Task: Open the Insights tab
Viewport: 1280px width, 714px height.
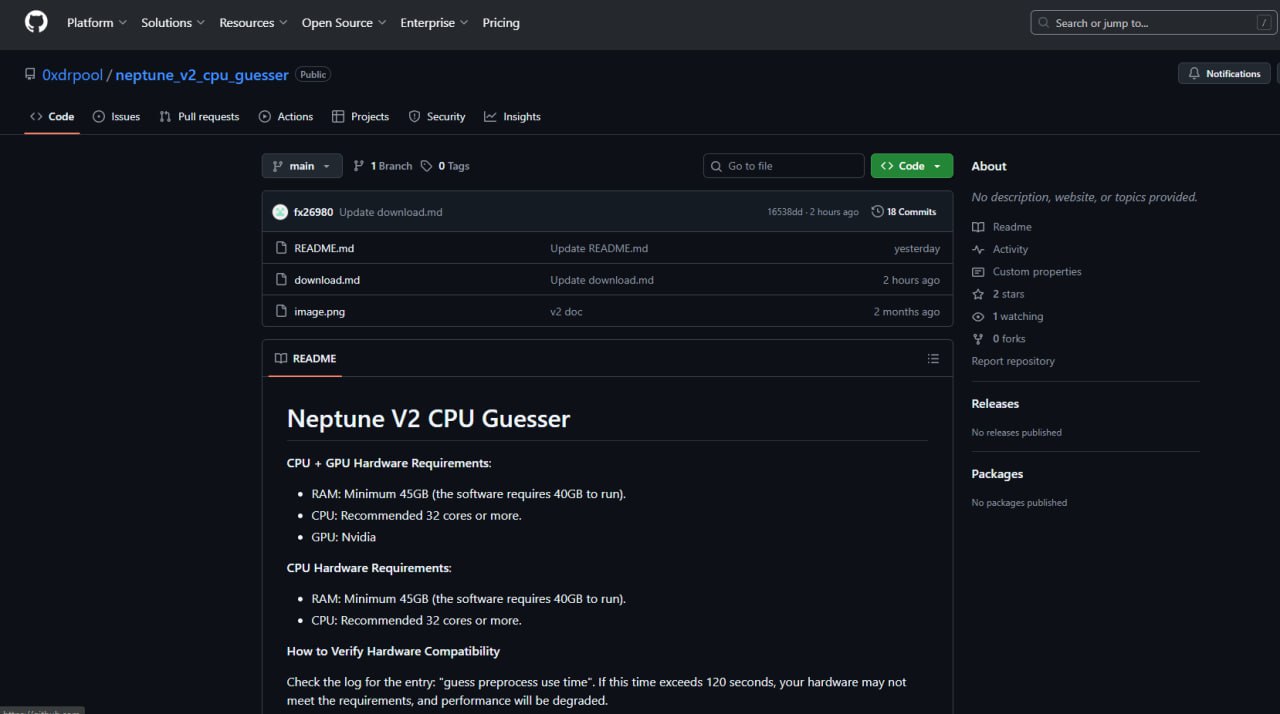Action: [512, 117]
